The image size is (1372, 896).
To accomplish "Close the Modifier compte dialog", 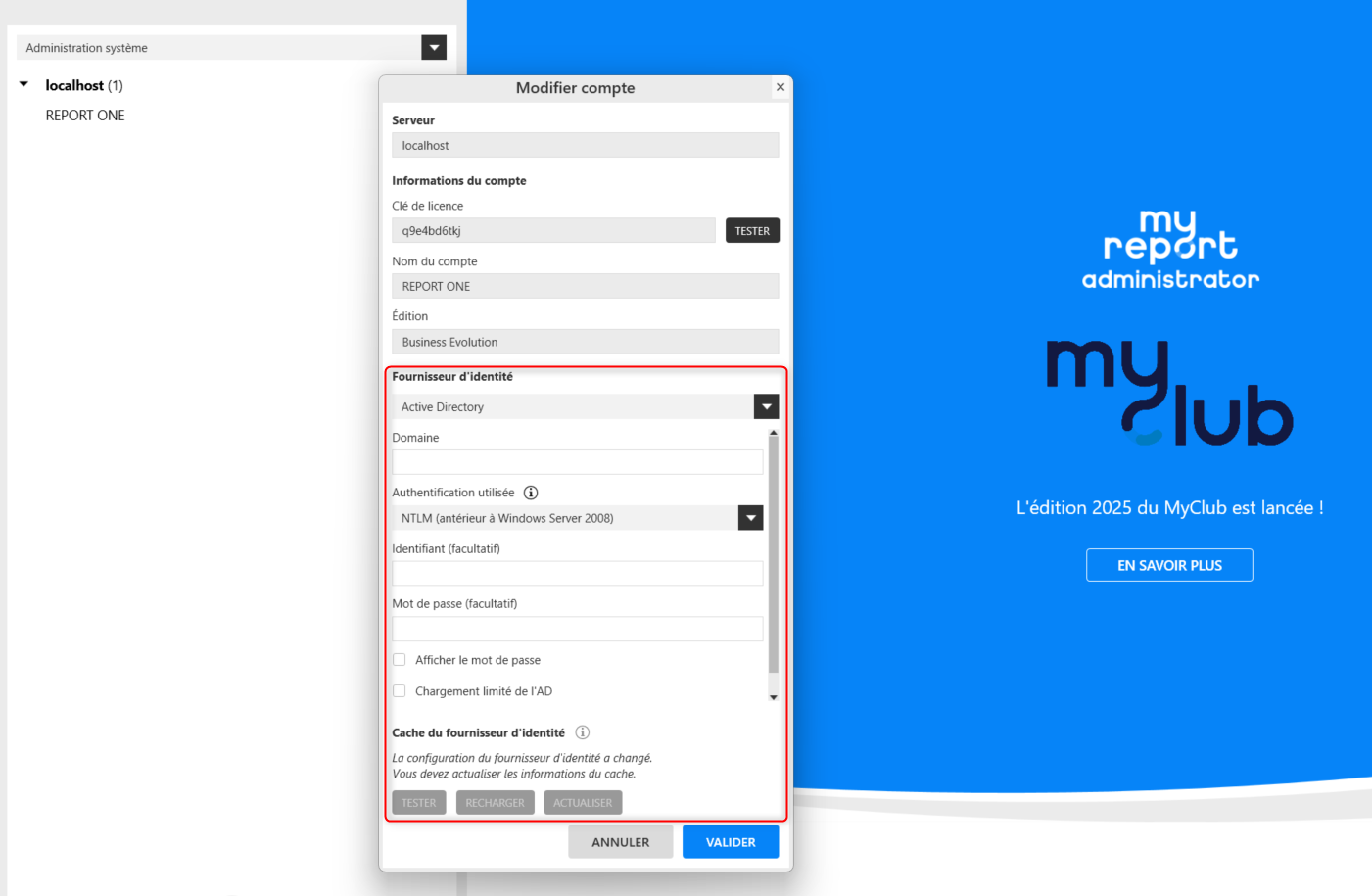I will pyautogui.click(x=781, y=87).
